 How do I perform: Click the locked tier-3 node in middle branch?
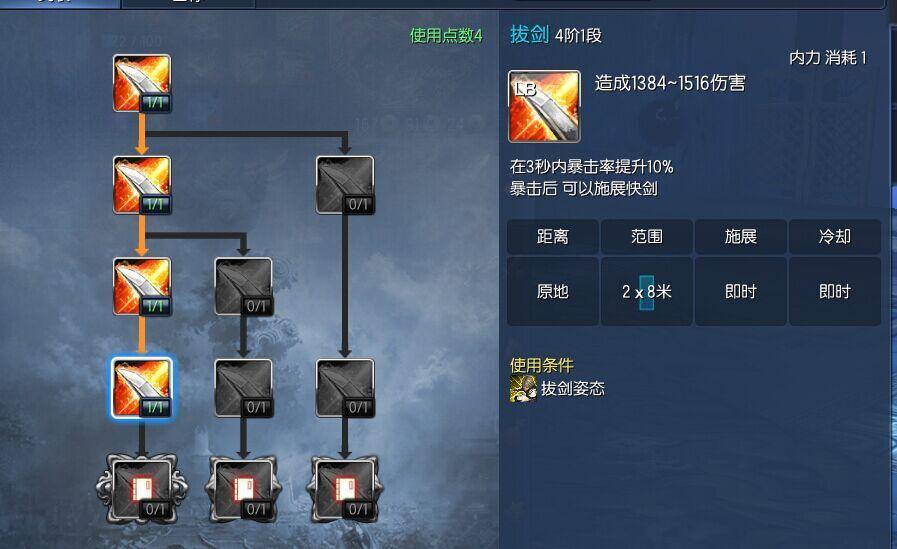click(x=244, y=287)
